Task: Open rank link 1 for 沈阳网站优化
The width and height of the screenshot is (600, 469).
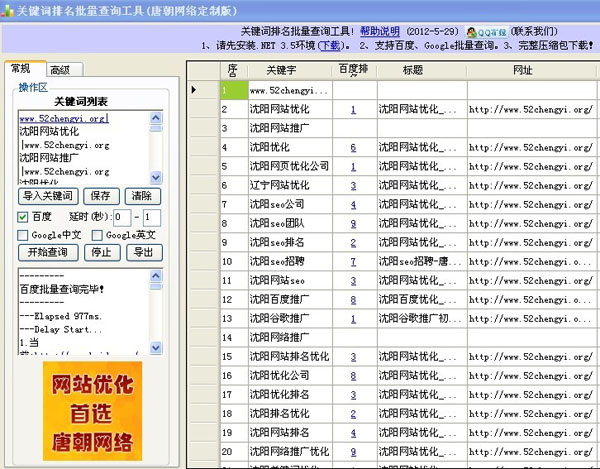Action: click(x=353, y=110)
